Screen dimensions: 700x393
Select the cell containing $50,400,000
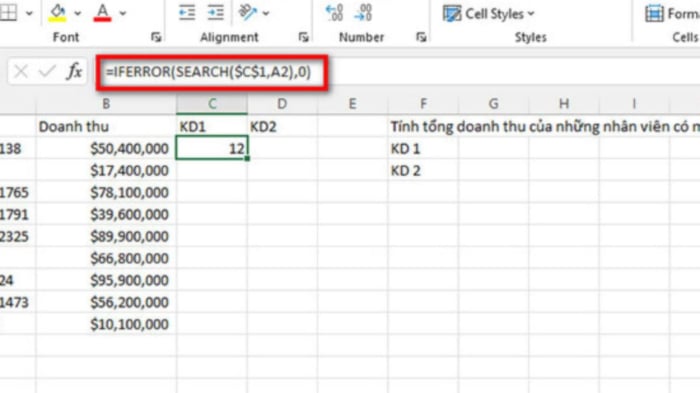point(106,148)
